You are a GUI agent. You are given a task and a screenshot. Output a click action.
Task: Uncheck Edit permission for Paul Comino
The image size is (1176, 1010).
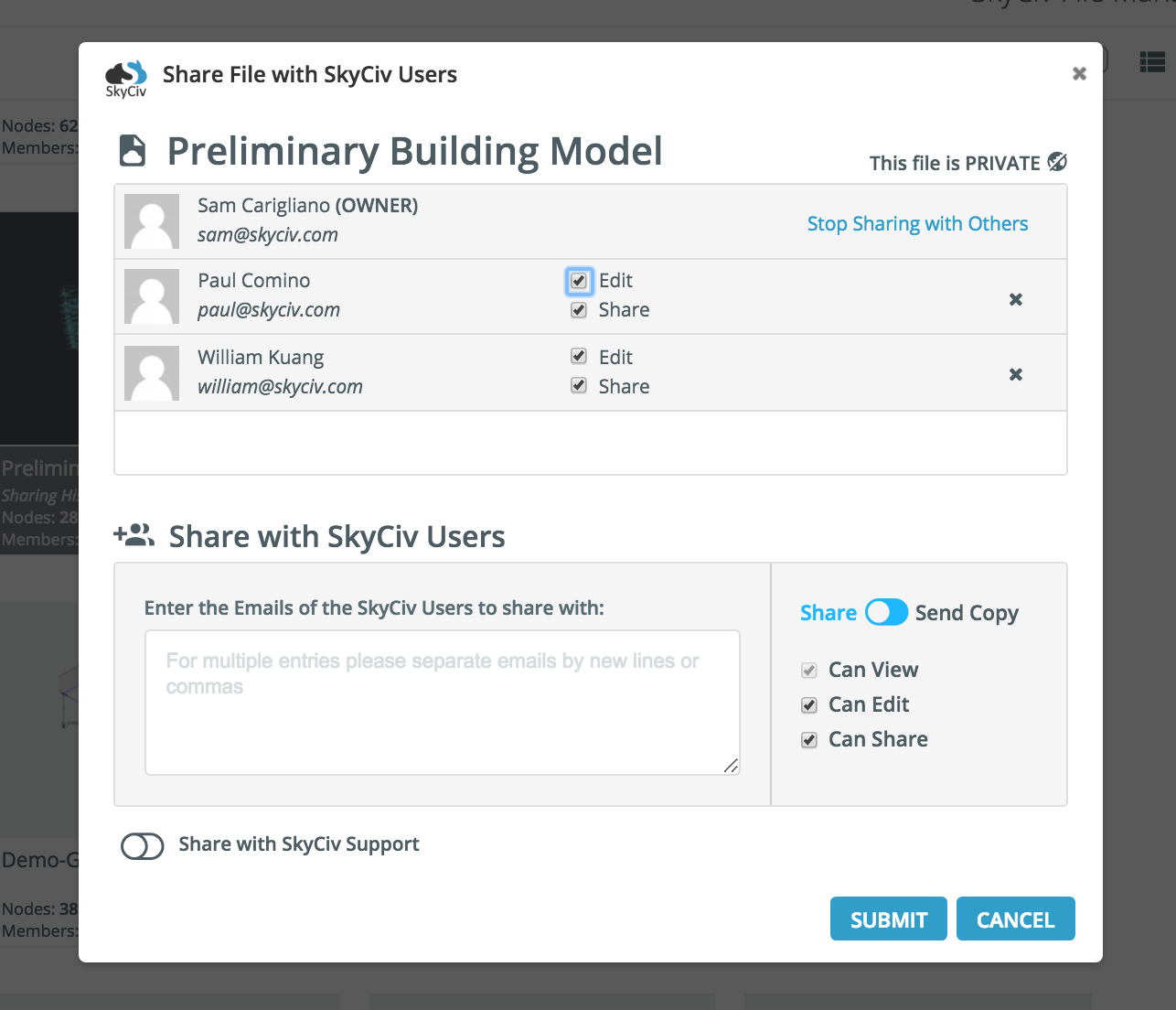click(578, 281)
